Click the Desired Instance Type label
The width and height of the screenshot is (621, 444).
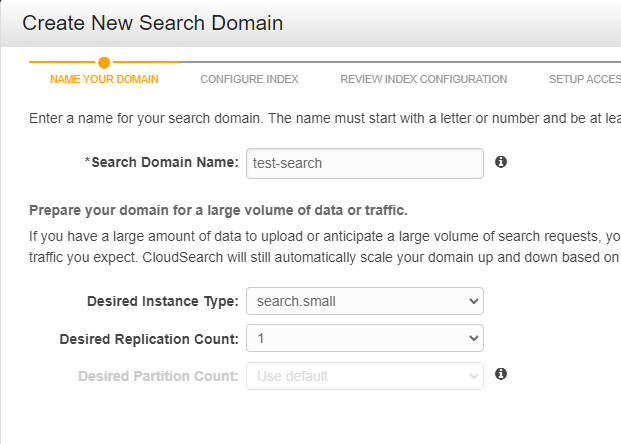tap(163, 300)
